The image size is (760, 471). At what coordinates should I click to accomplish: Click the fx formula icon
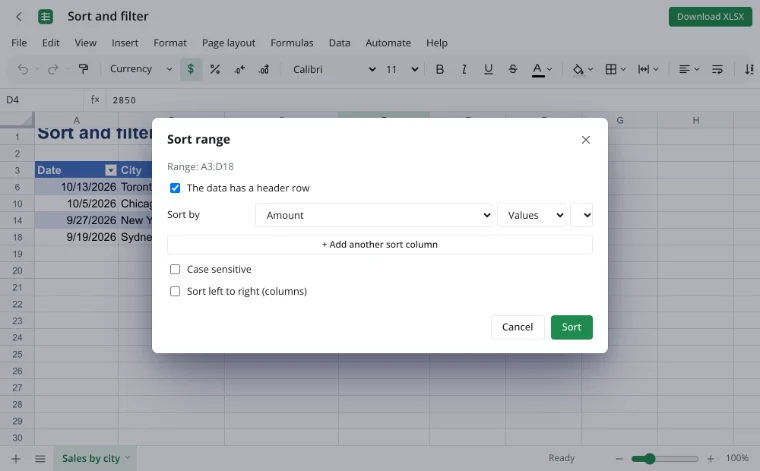(x=95, y=100)
